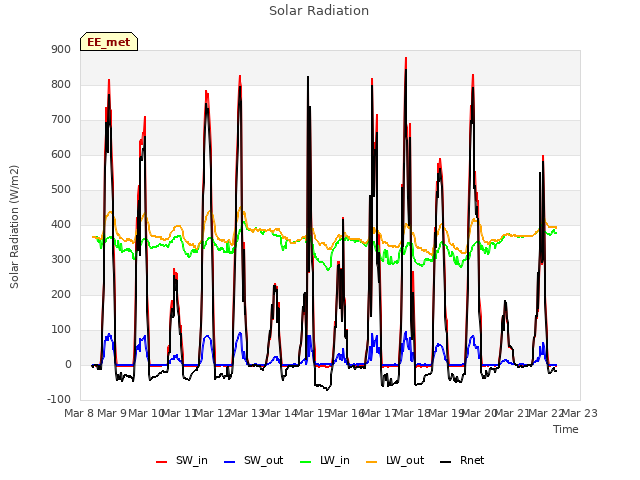Click the 200 y-axis tick label

click(61, 294)
